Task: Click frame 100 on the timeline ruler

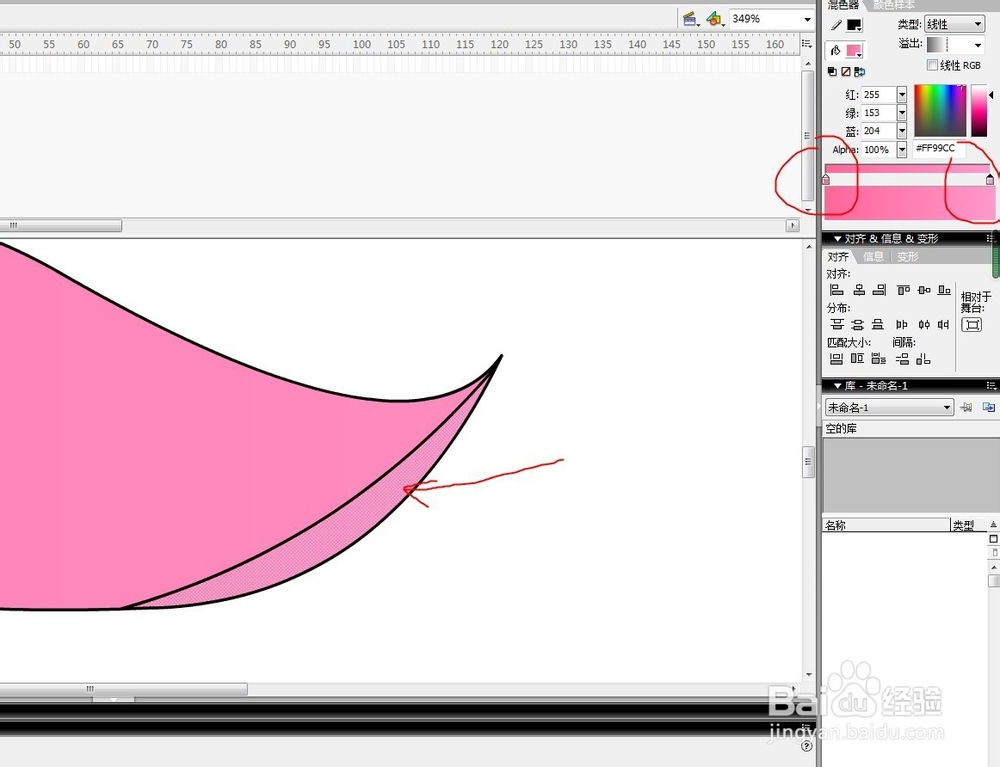Action: (362, 45)
